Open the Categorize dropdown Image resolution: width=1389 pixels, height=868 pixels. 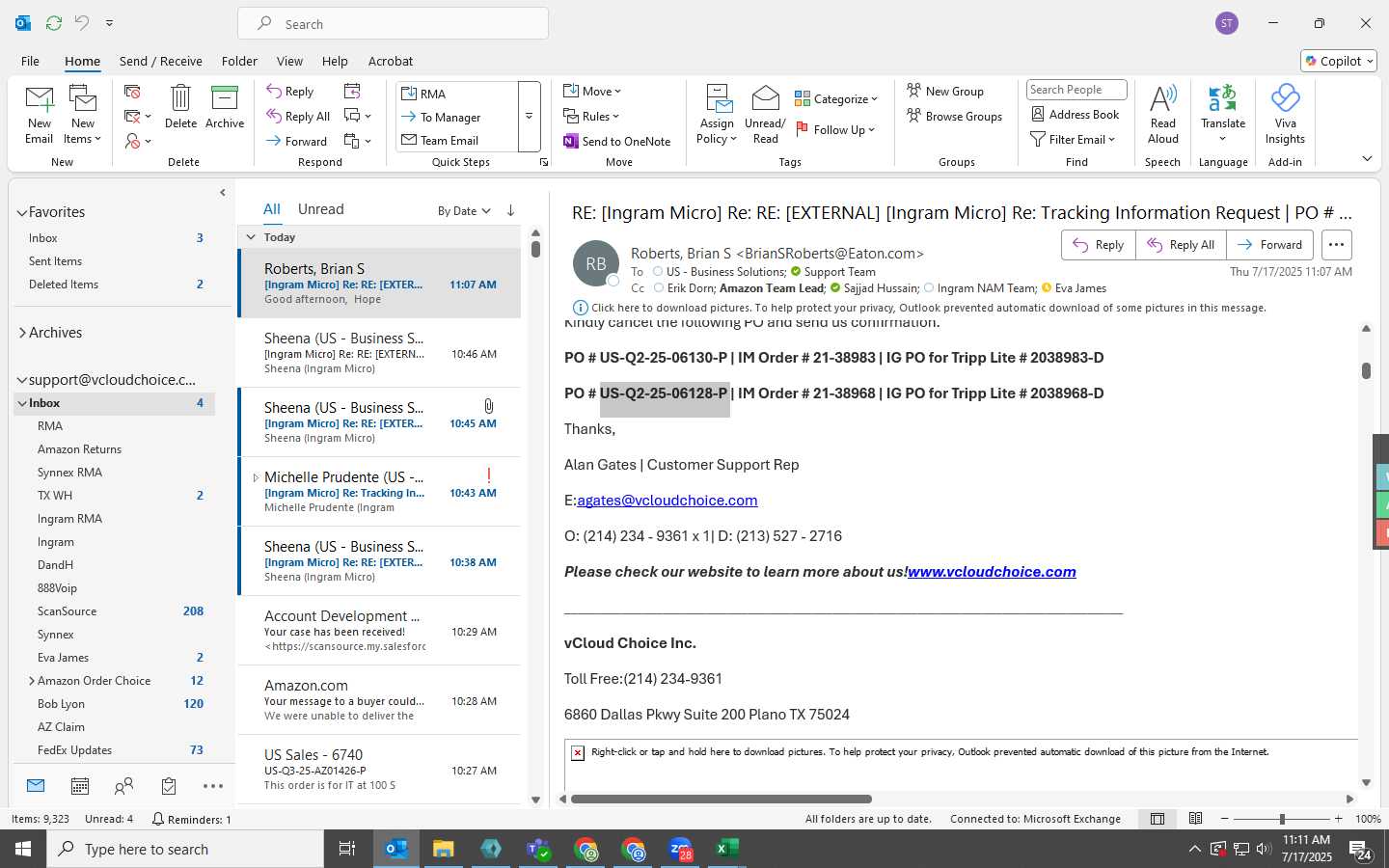(836, 98)
